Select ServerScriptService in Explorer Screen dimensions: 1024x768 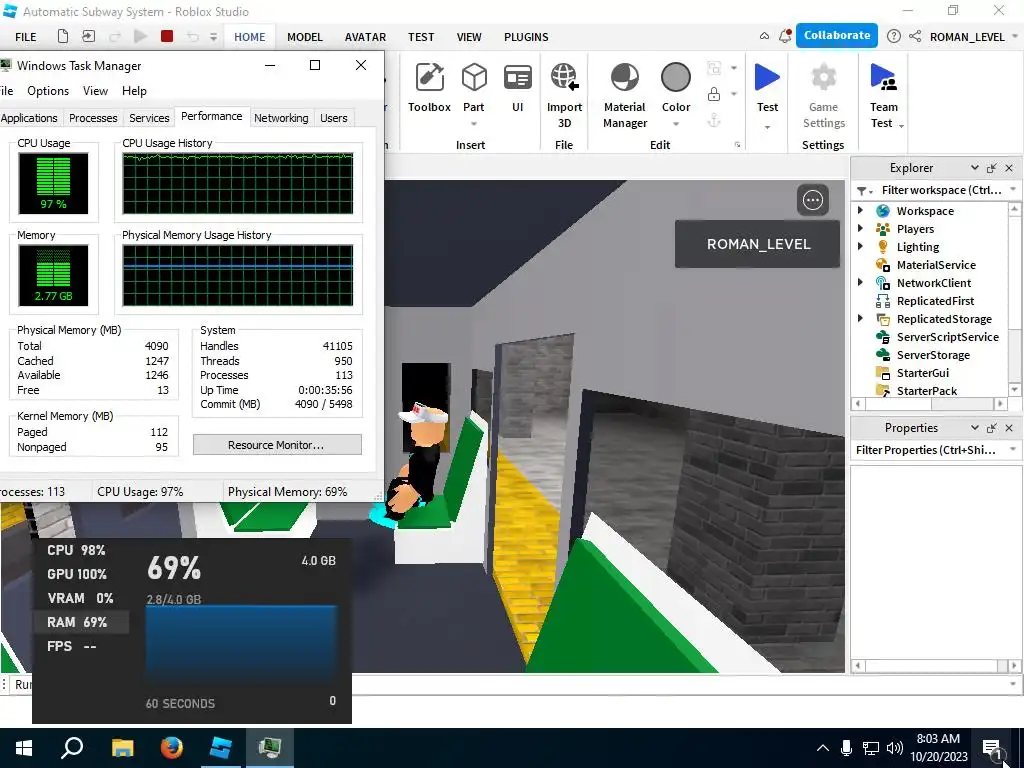tap(947, 337)
